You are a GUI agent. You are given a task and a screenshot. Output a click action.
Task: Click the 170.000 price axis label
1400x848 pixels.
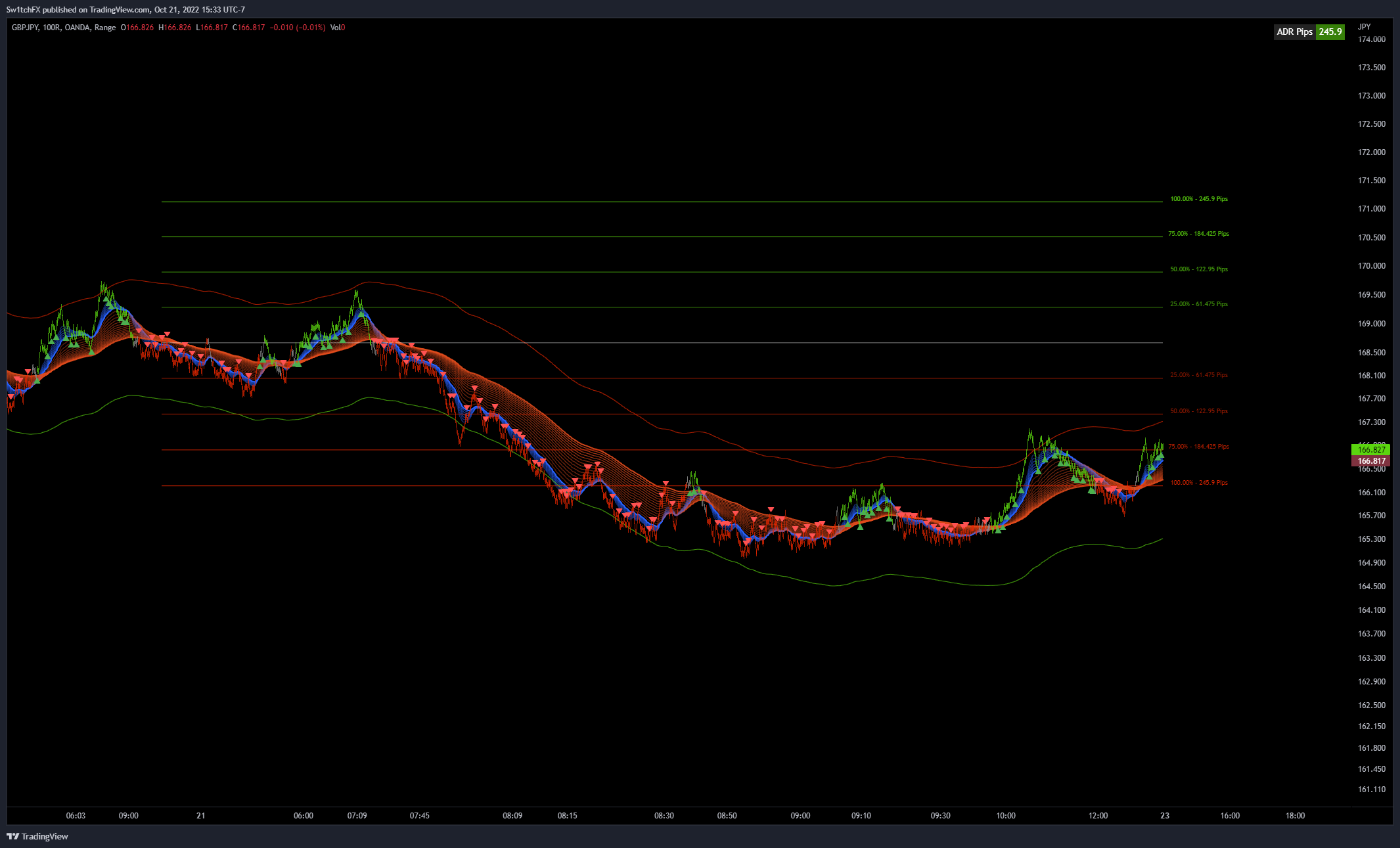pyautogui.click(x=1372, y=266)
